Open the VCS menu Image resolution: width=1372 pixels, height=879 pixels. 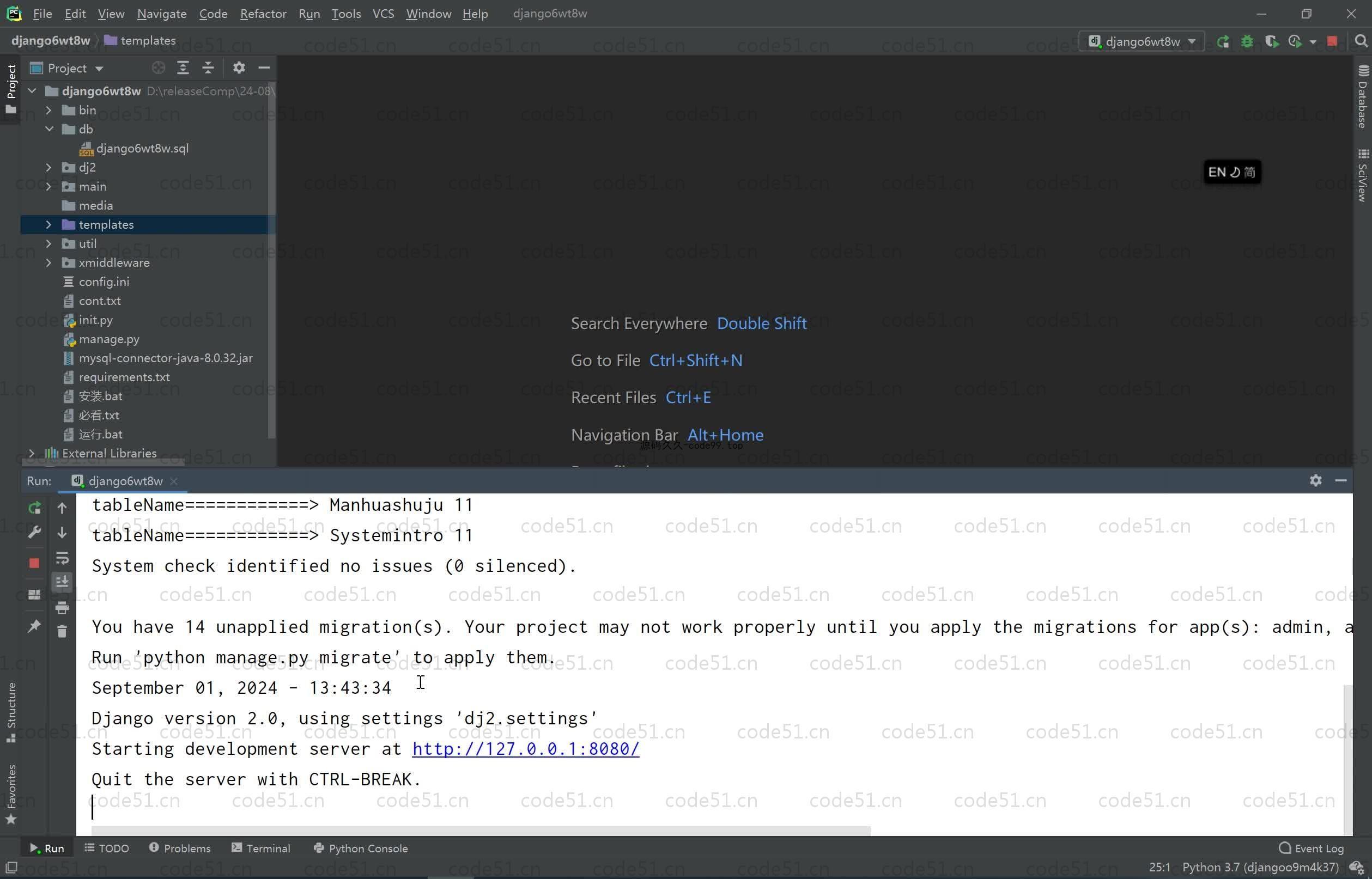click(x=383, y=14)
